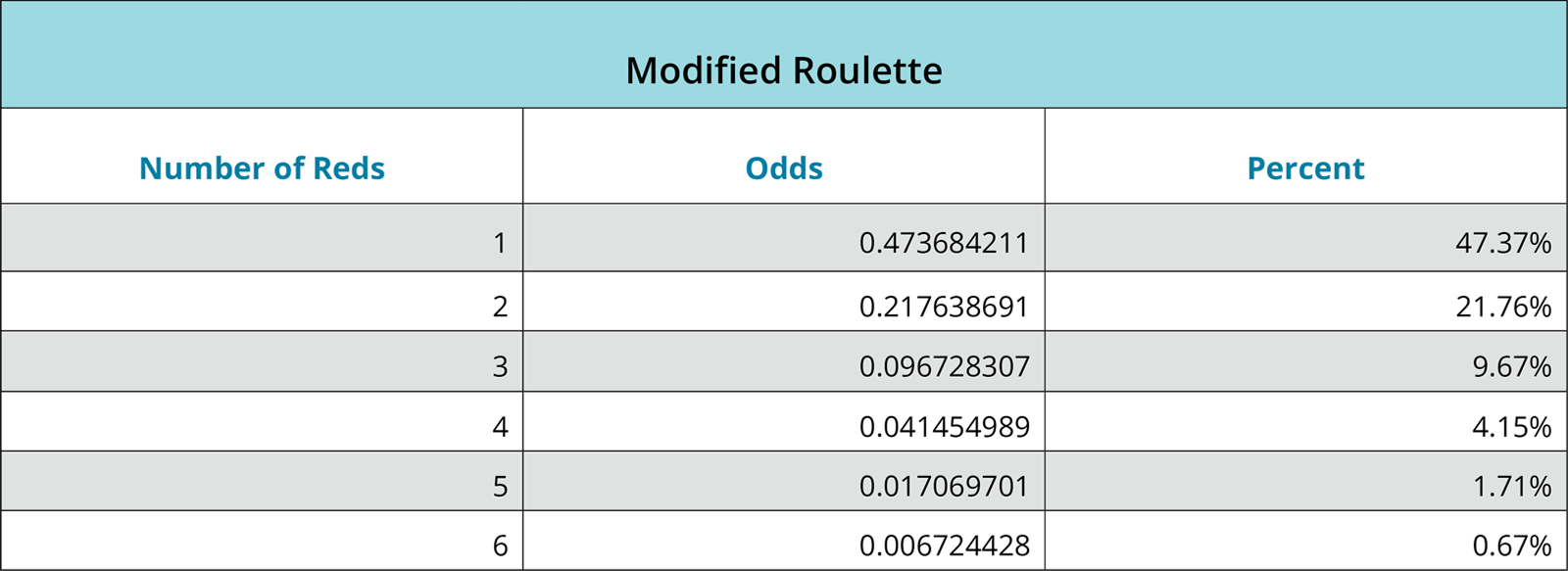Image resolution: width=1568 pixels, height=571 pixels.
Task: Click the cell showing 1 red
Action: [x=500, y=243]
